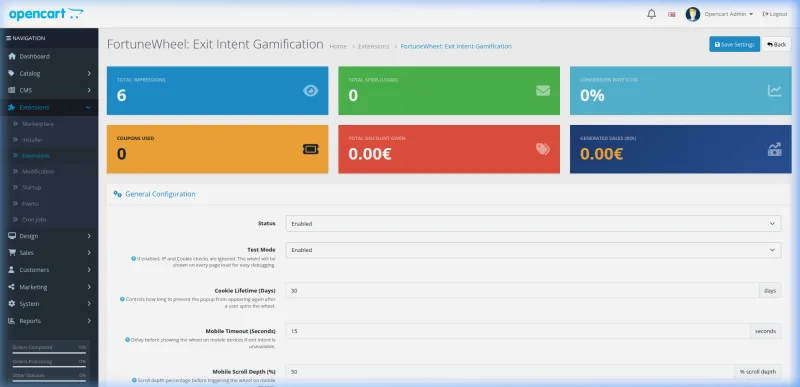The image size is (800, 387).
Task: Expand the Customers menu
Action: coord(49,270)
